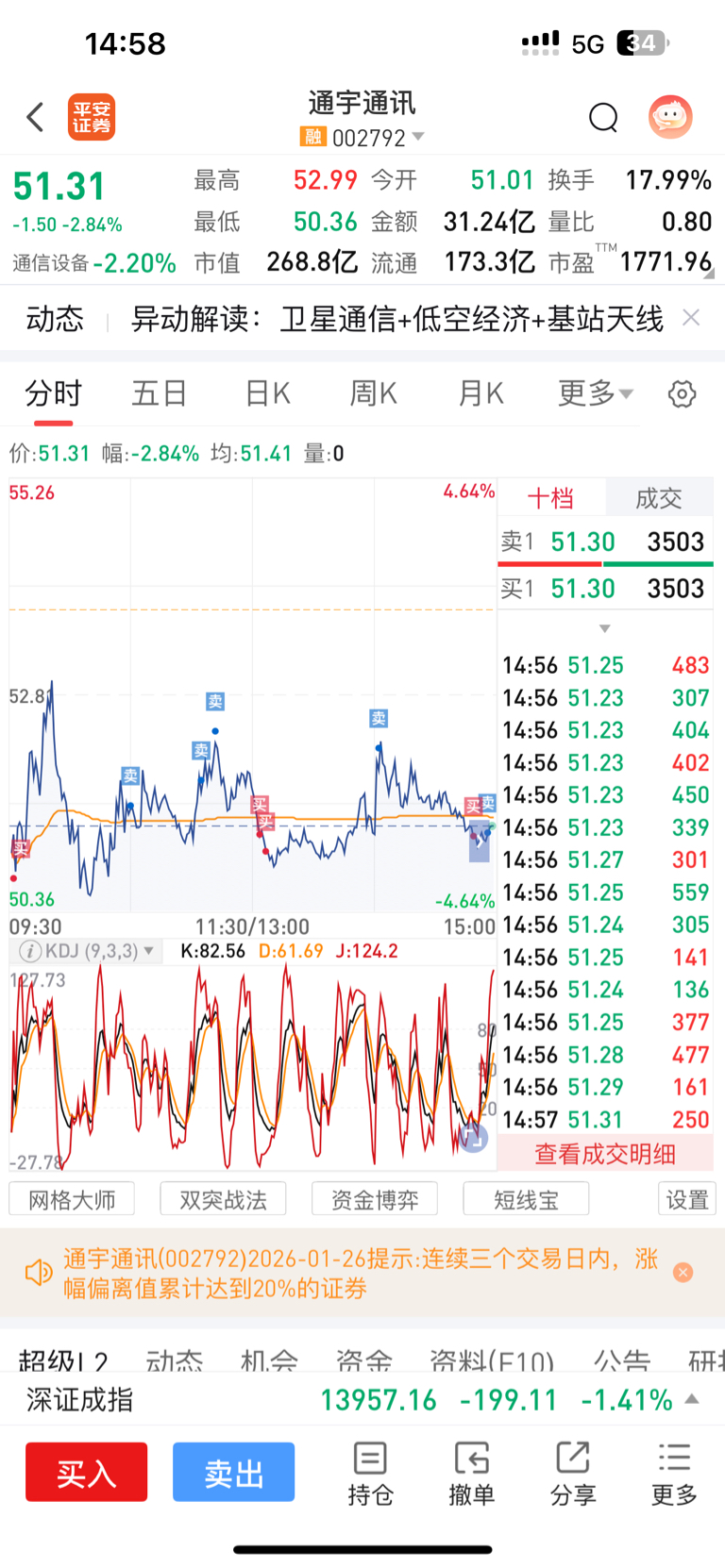The height and width of the screenshot is (1568, 725).
Task: Open the search magnifier icon
Action: point(603,118)
